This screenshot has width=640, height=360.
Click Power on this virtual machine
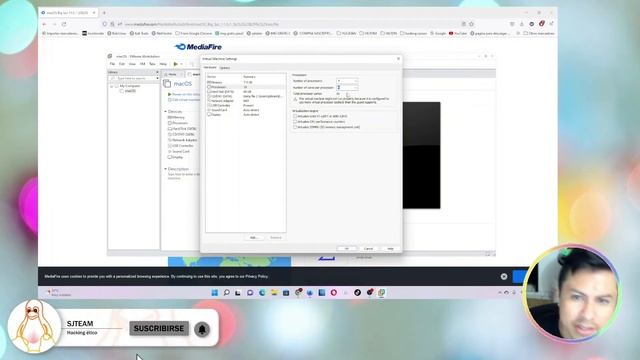(x=184, y=94)
